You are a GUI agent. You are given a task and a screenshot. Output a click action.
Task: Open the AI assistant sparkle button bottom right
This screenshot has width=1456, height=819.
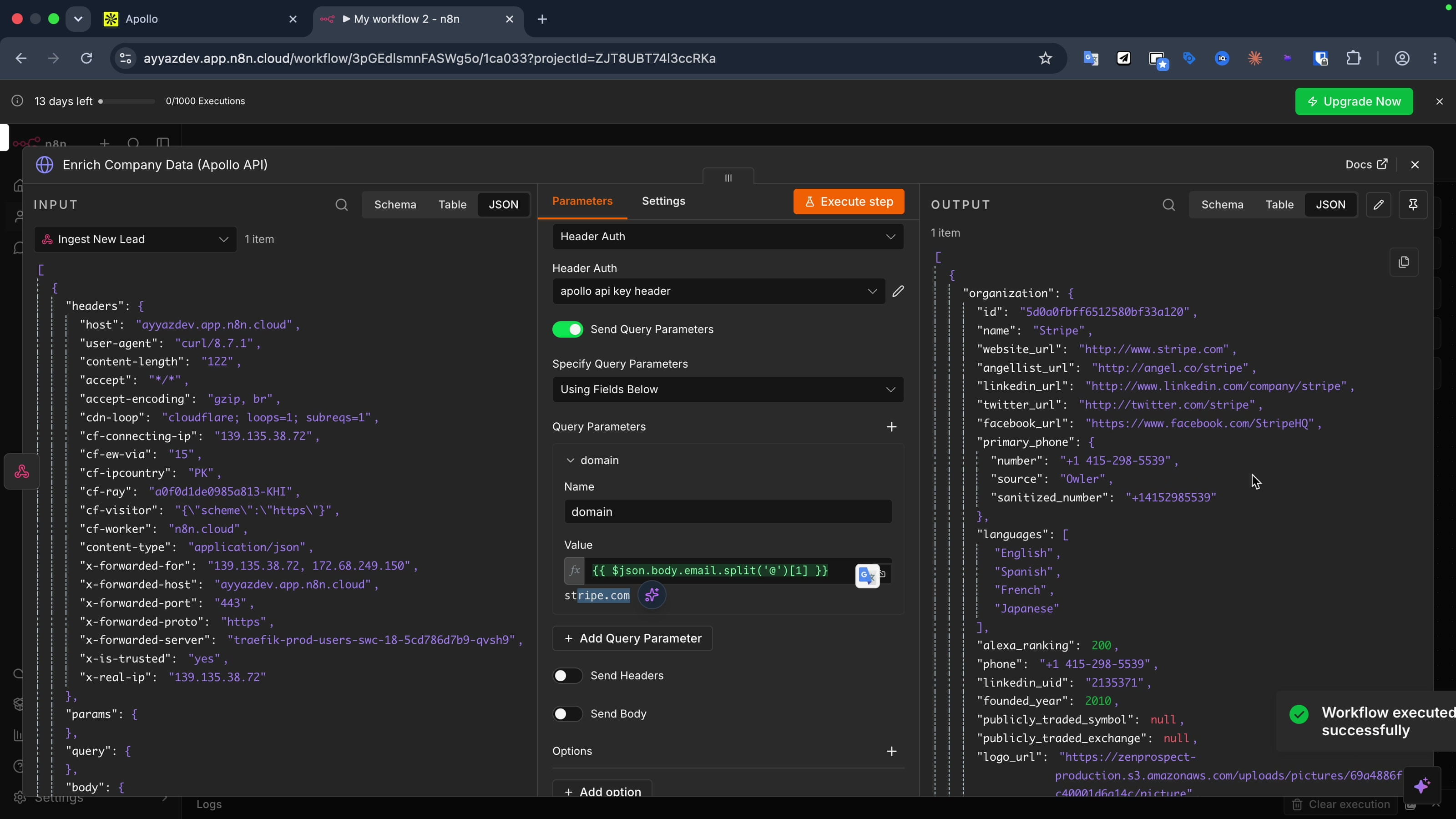click(x=1422, y=786)
